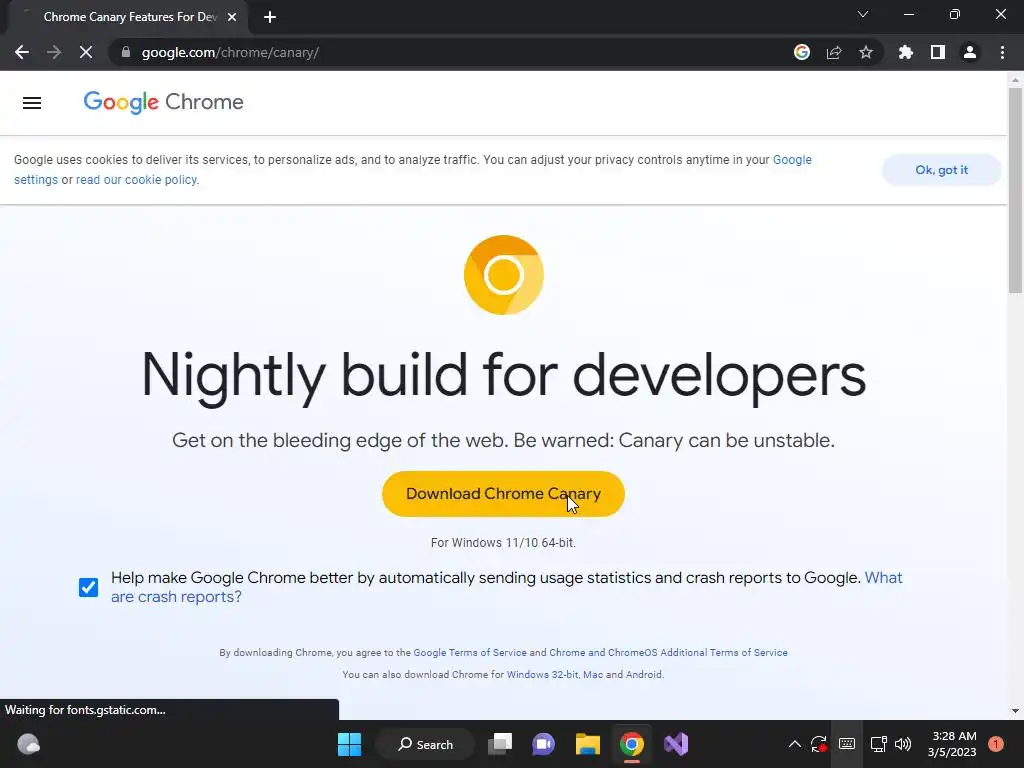Screen dimensions: 1024x768
Task: Open the Google settings link
Action: [x=413, y=170]
